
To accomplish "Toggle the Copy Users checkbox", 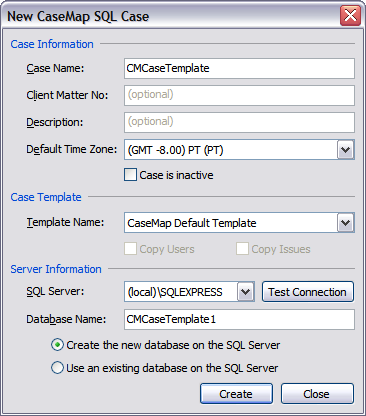I will [x=130, y=249].
